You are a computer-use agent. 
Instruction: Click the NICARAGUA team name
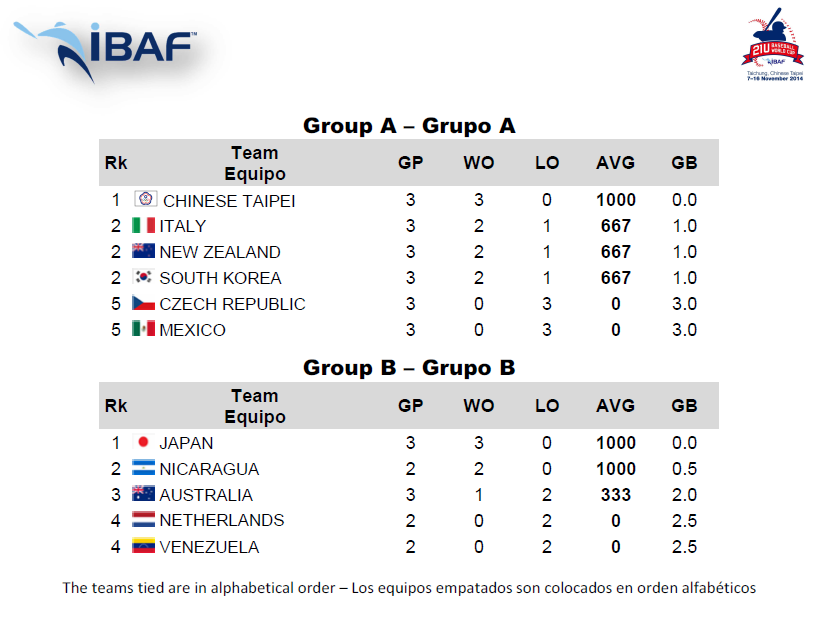tap(209, 469)
